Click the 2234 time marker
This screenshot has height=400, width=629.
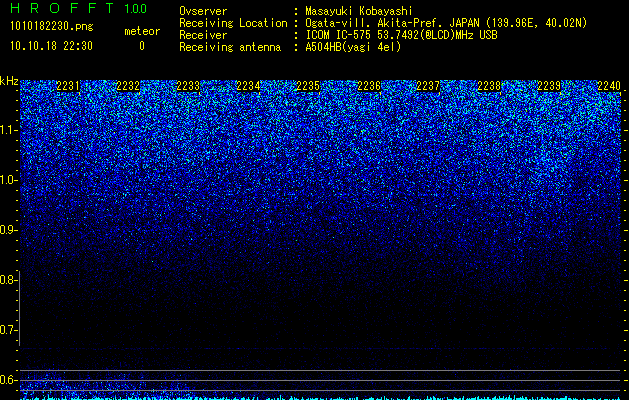click(x=248, y=86)
